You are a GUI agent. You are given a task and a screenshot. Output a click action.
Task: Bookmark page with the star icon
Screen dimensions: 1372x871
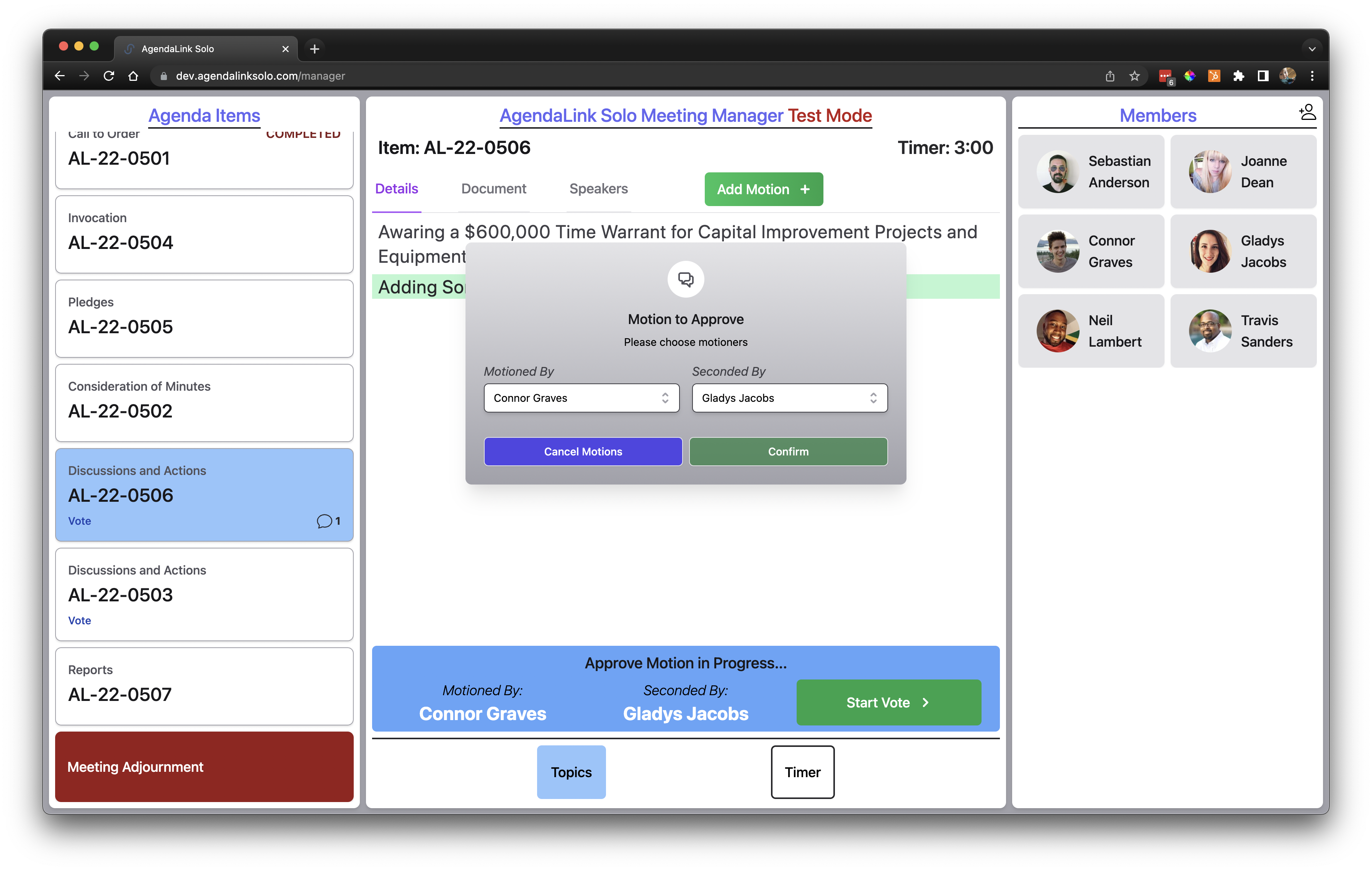pyautogui.click(x=1134, y=76)
